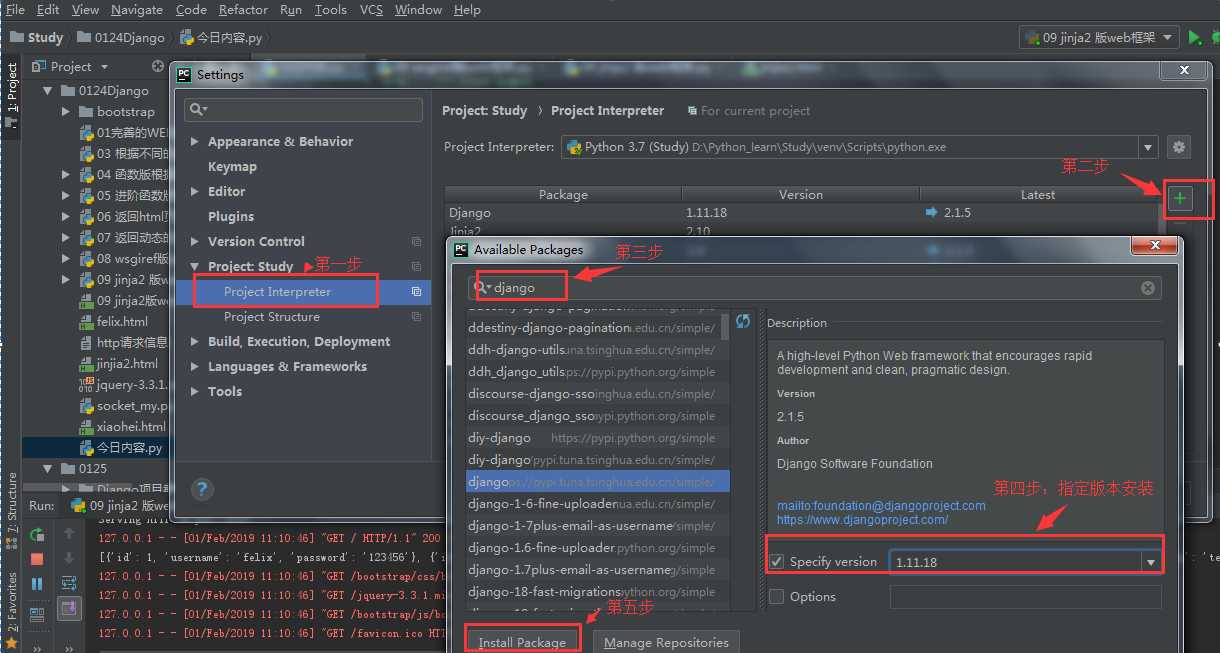Click per-project icon beside Version Control
This screenshot has height=653, width=1220.
416,242
